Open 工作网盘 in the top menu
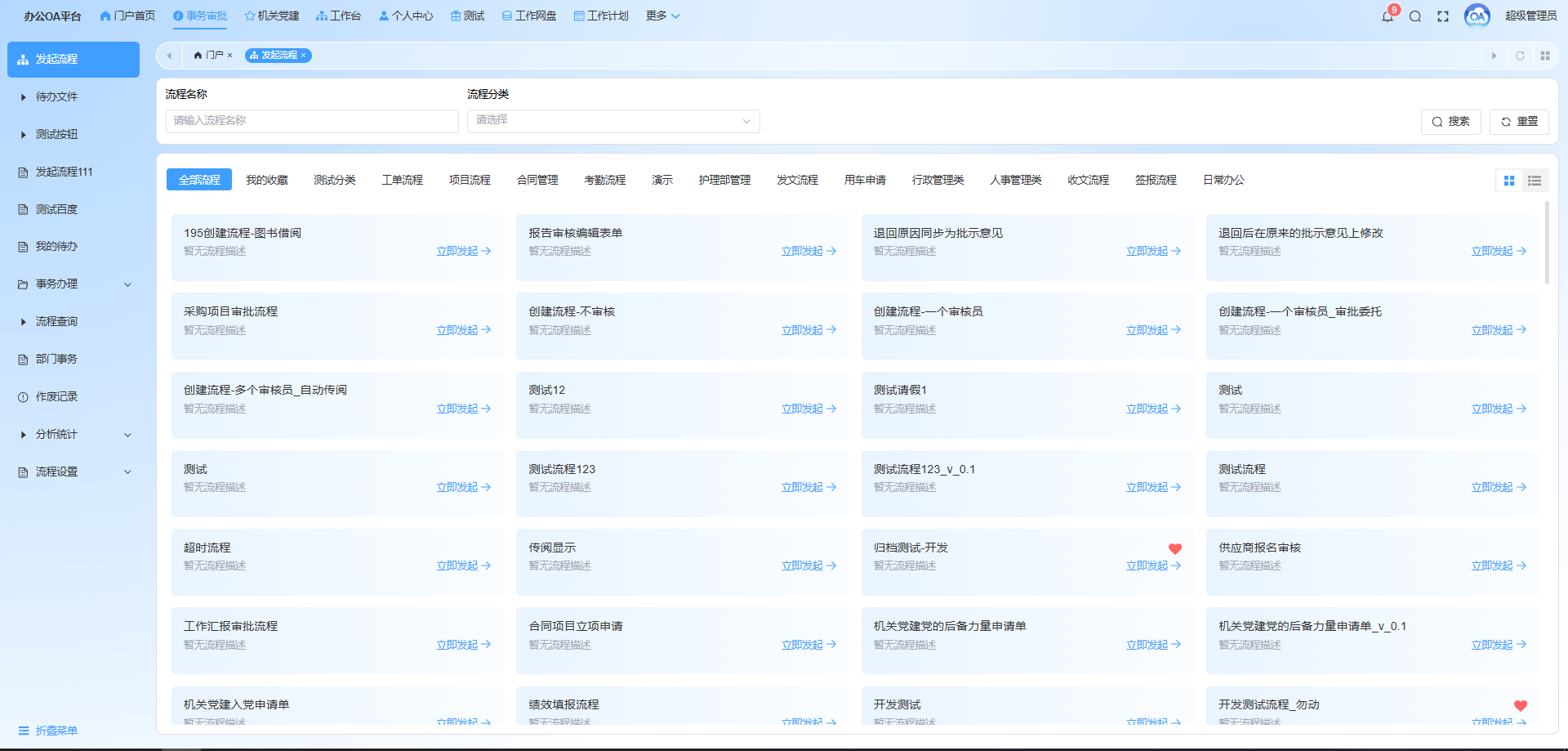The width and height of the screenshot is (1568, 751). [529, 16]
